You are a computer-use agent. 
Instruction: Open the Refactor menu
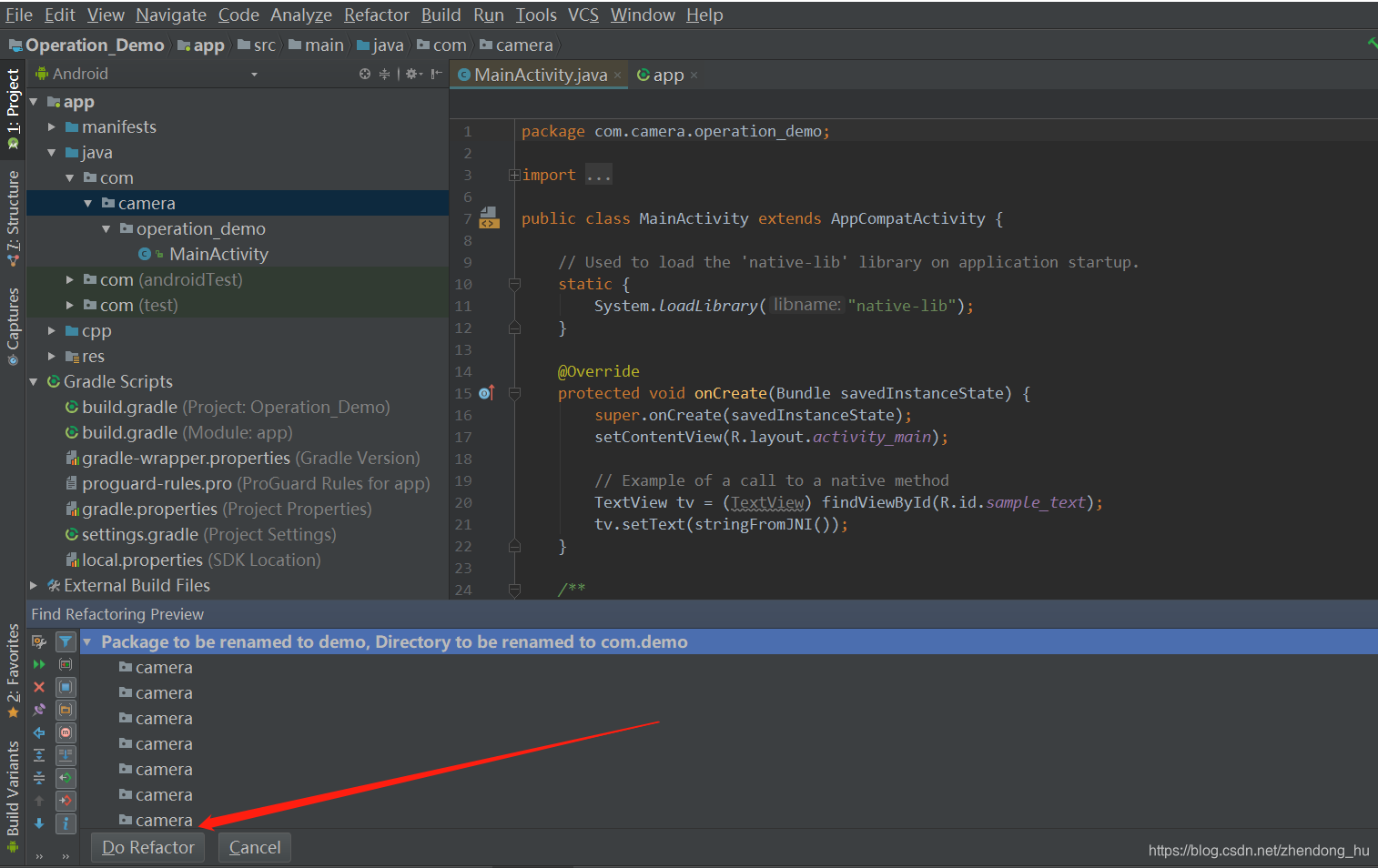click(377, 15)
